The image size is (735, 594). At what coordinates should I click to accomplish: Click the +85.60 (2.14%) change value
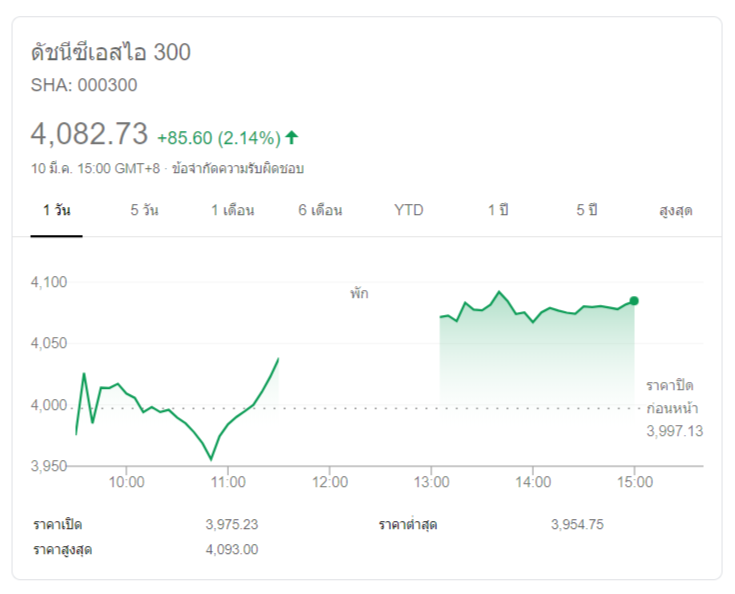click(218, 138)
